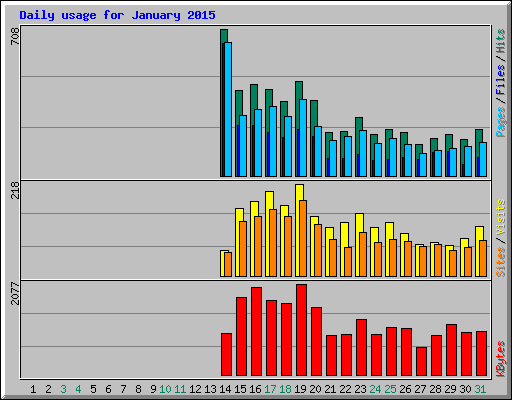
Task: Click the red KBytes bar for day 27
Action: tap(421, 361)
